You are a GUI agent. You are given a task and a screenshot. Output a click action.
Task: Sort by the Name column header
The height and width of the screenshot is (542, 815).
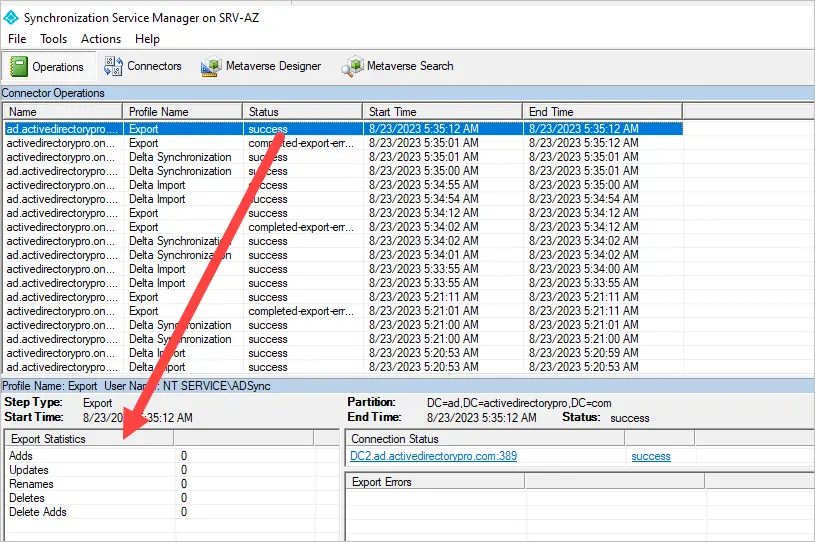63,112
